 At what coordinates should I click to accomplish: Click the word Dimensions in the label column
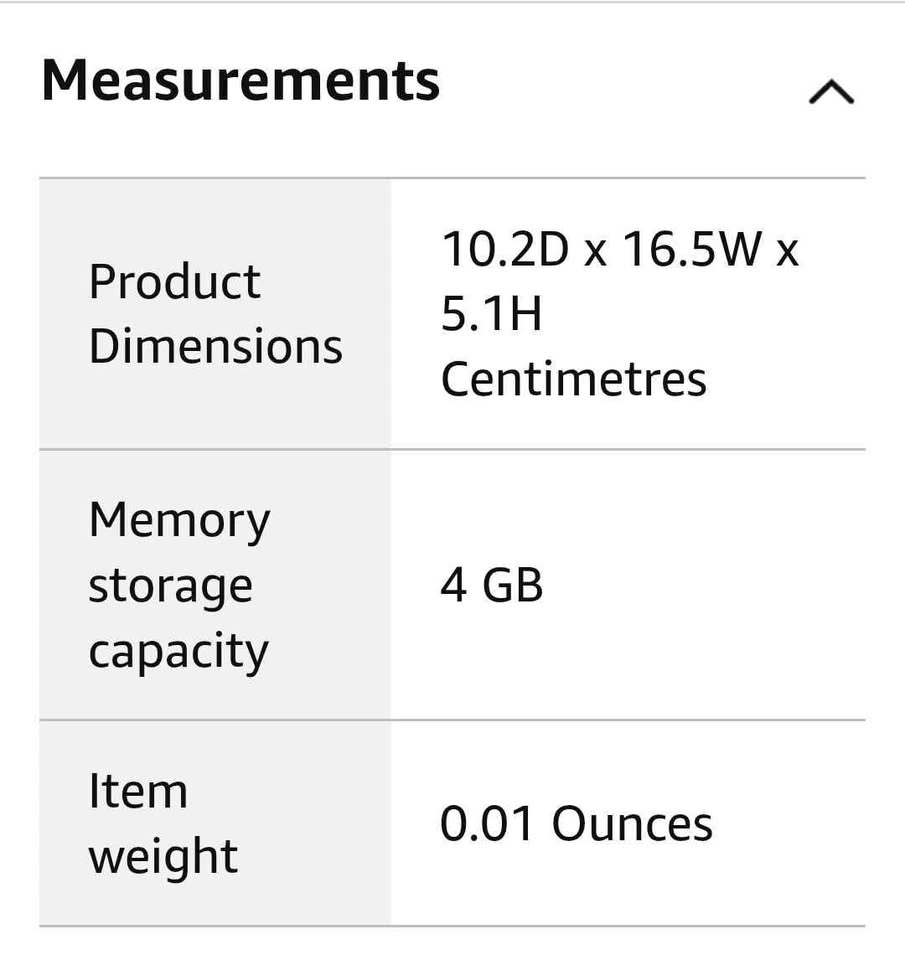click(216, 346)
